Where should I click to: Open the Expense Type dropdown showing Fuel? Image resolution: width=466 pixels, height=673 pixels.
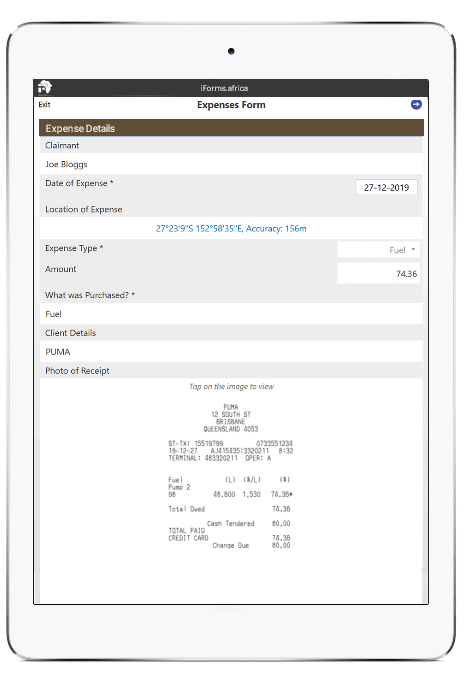(x=378, y=250)
